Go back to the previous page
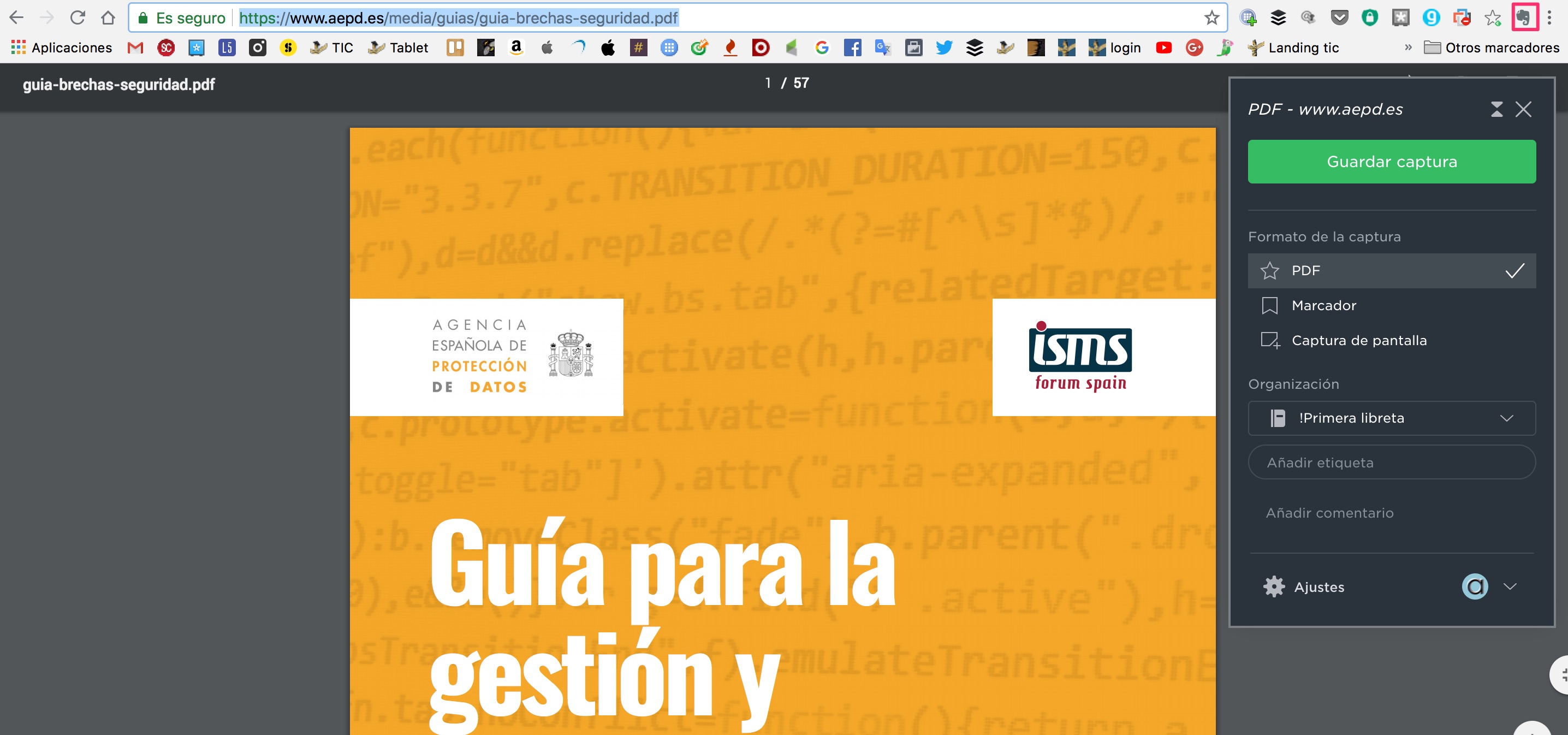 (x=16, y=17)
